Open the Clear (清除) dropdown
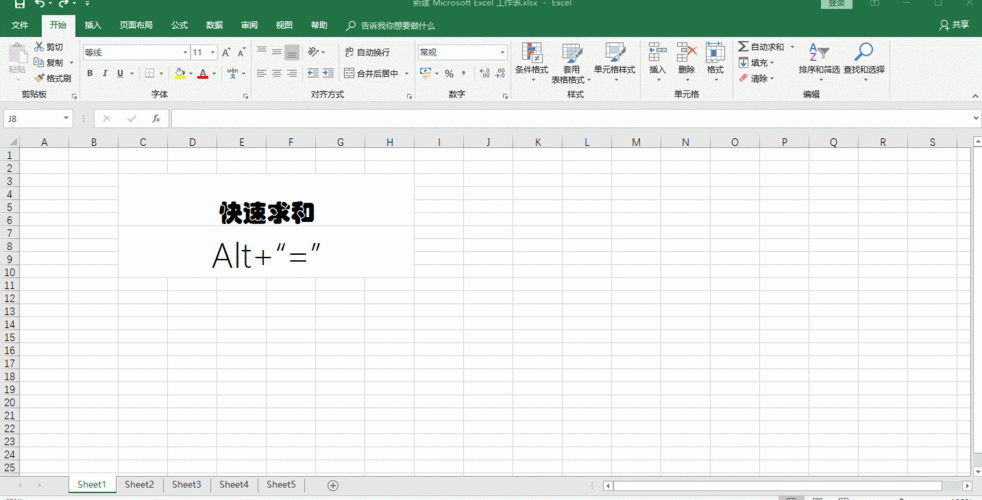Image resolution: width=982 pixels, height=500 pixels. (x=757, y=78)
